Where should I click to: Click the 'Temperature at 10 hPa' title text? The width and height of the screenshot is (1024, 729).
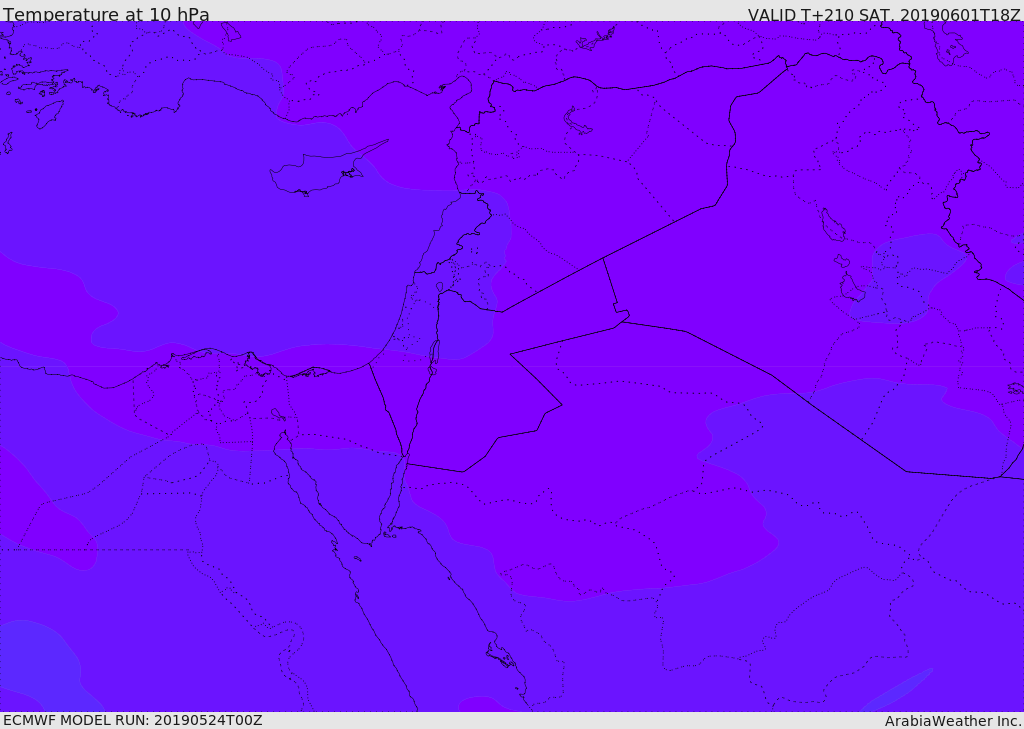point(106,14)
